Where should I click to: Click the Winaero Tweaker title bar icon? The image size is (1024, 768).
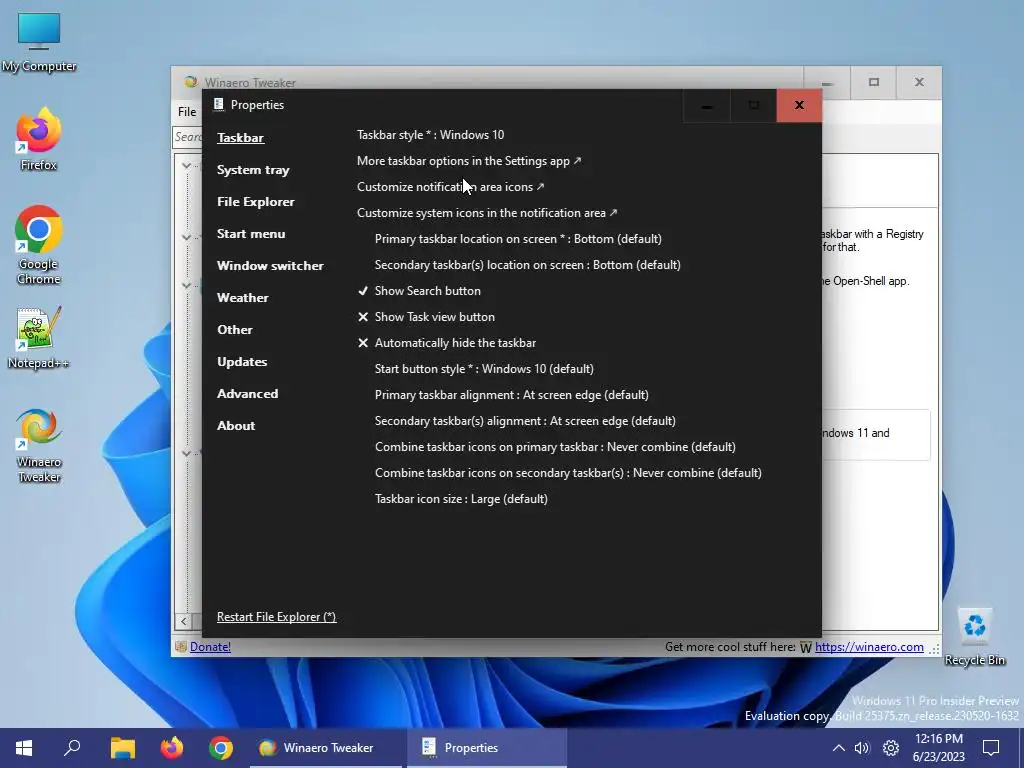[190, 82]
